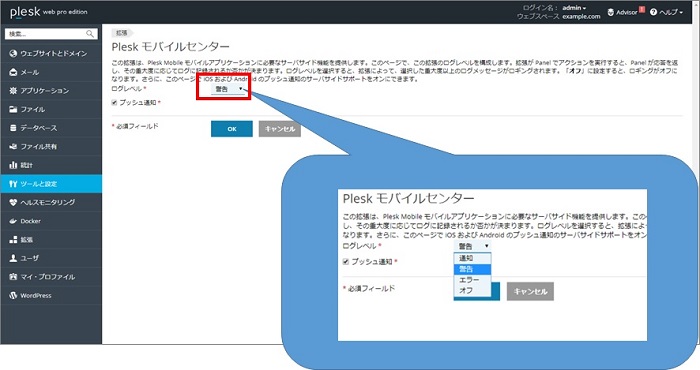Screen dimensions: 700x370
Task: Open ウェブサイトとドメイン in the sidebar
Action: pos(51,54)
